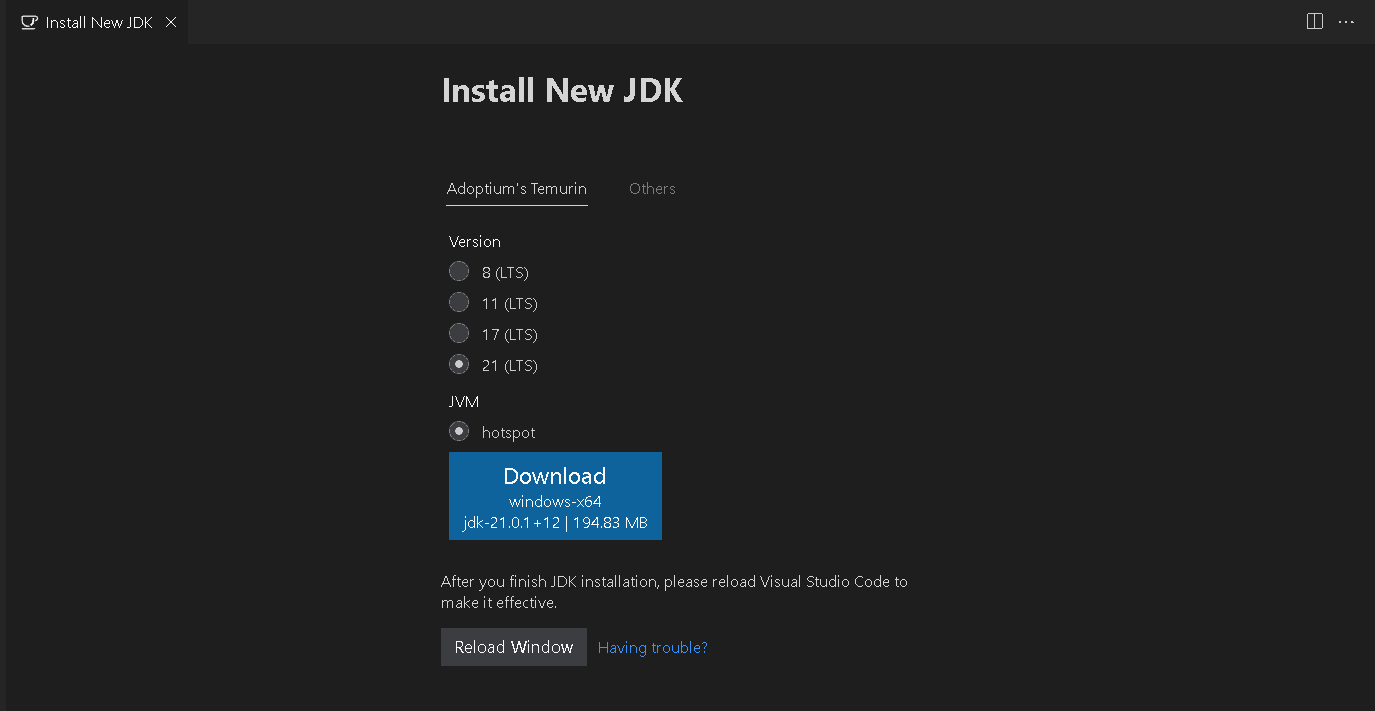The width and height of the screenshot is (1375, 711).
Task: Switch to the Others tab
Action: click(652, 189)
